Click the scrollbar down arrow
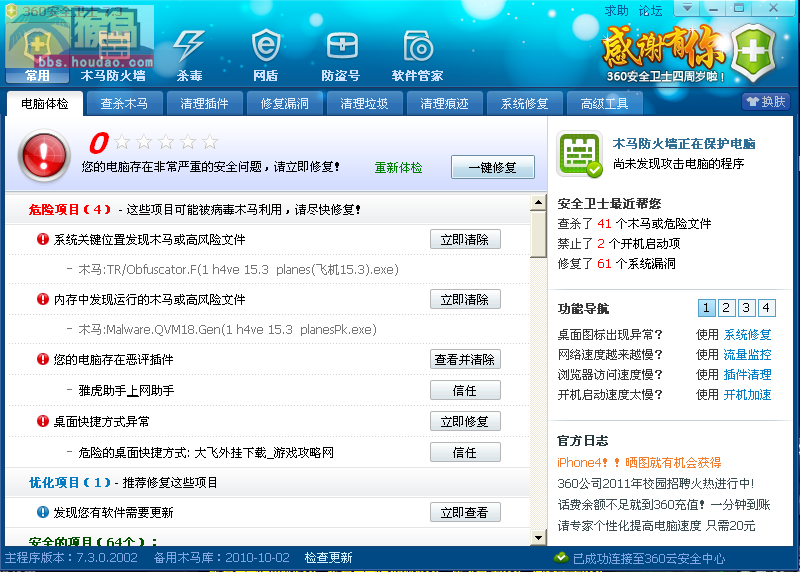Viewport: 800px width, 572px height. click(538, 537)
